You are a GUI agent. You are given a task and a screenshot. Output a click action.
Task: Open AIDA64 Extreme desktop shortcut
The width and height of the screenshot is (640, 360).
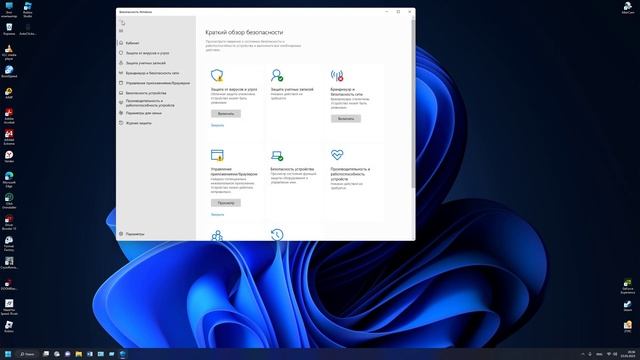coord(9,137)
